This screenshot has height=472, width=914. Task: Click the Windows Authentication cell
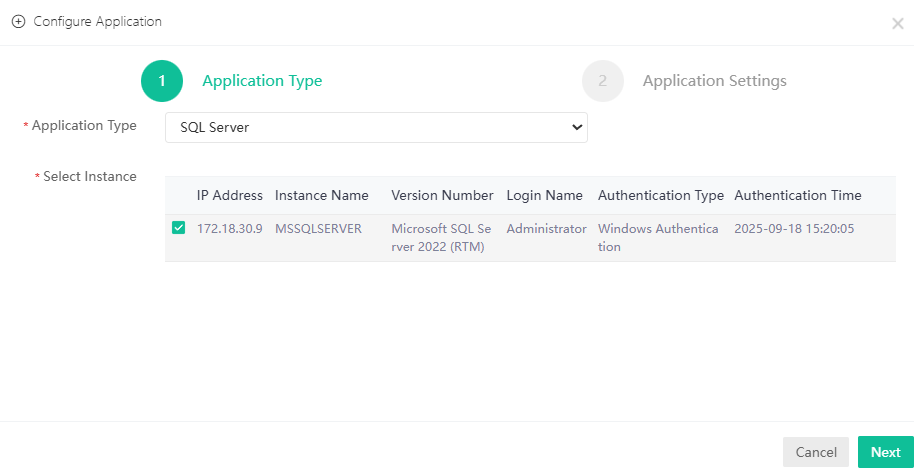click(x=658, y=238)
